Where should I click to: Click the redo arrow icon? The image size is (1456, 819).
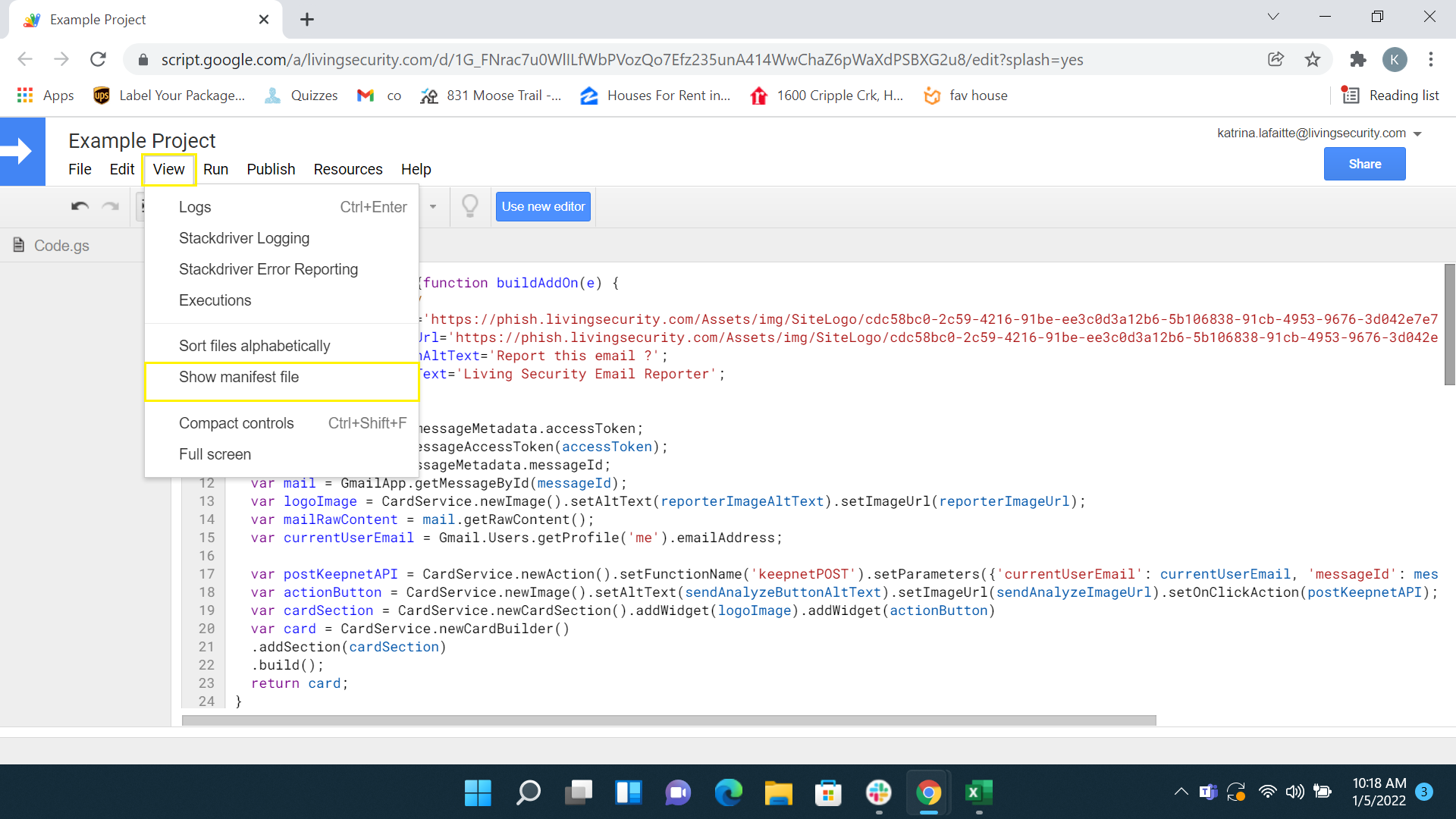(111, 206)
